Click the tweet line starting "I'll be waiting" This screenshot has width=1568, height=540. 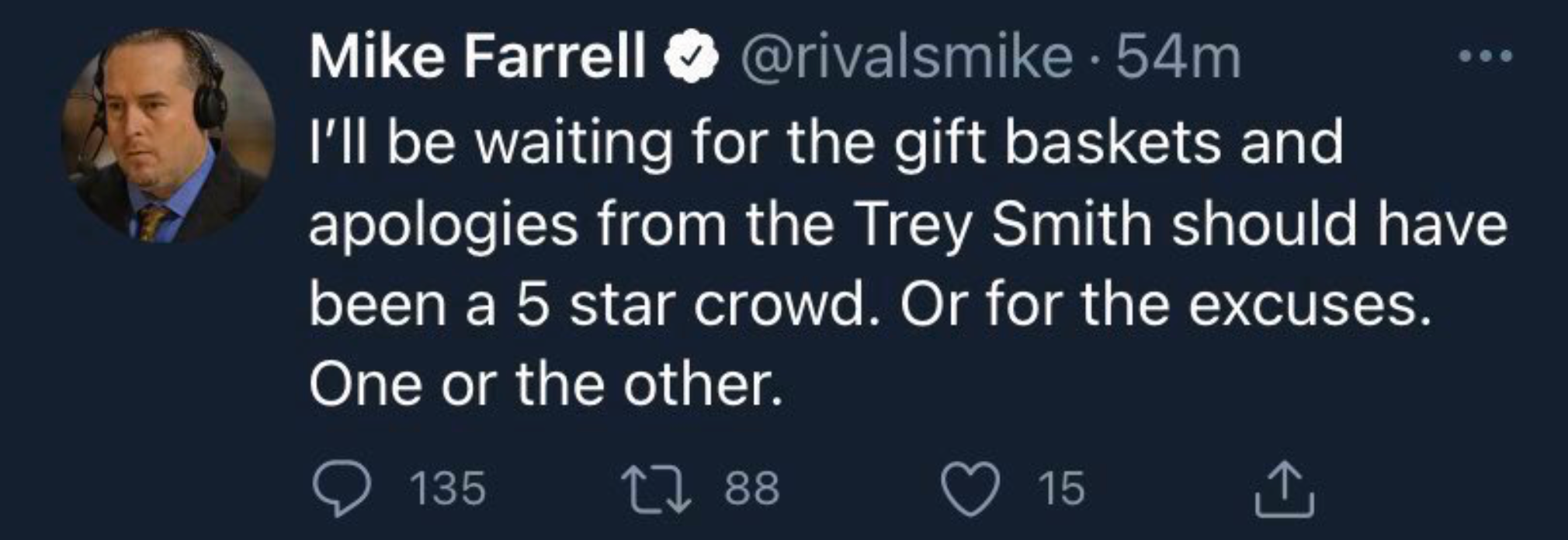pyautogui.click(x=826, y=143)
